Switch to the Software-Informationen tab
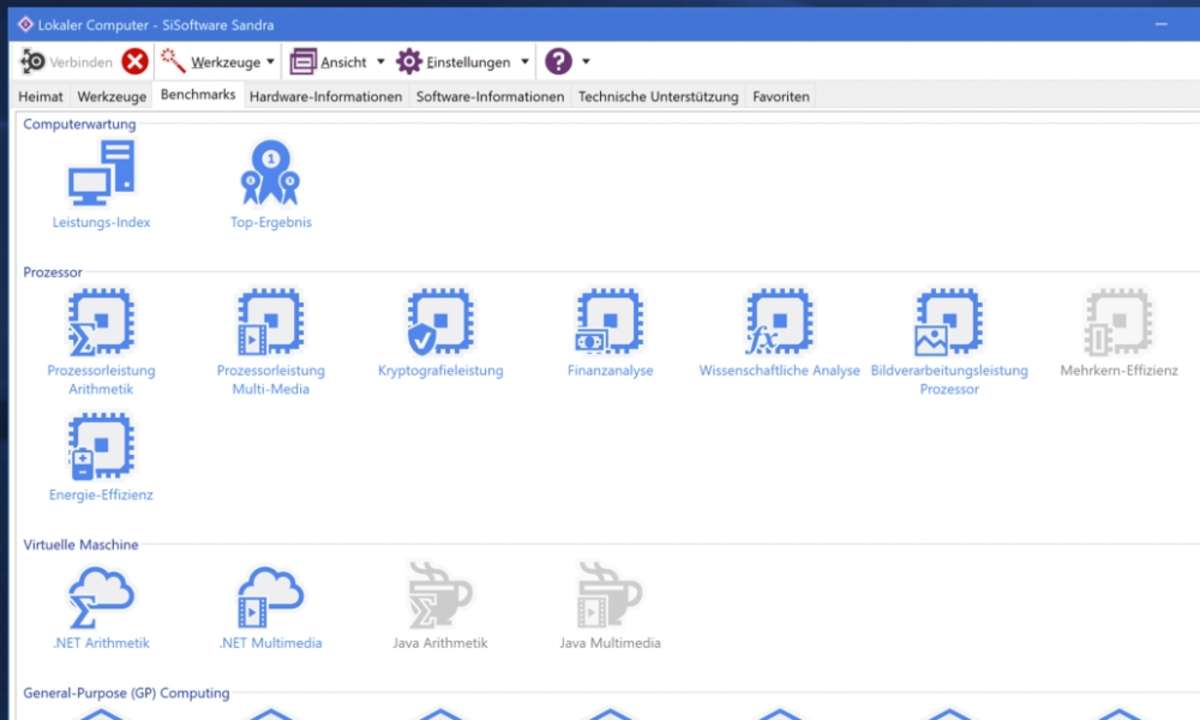 (x=490, y=97)
